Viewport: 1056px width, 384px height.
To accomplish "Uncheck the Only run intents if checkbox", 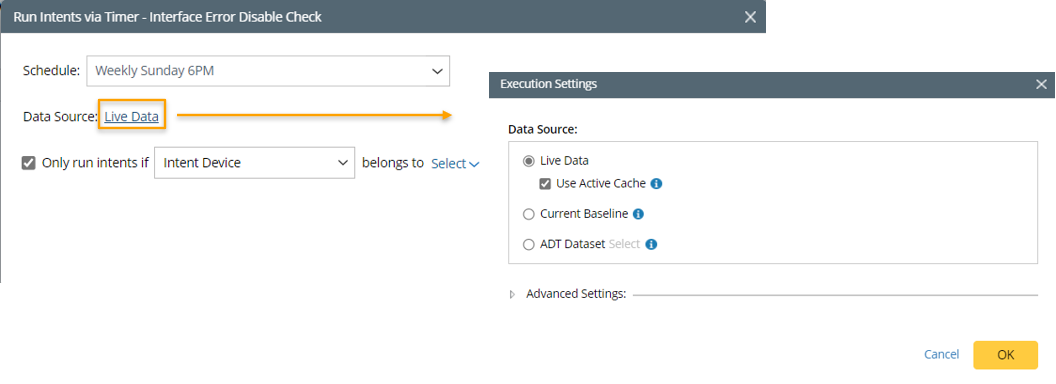I will click(28, 162).
